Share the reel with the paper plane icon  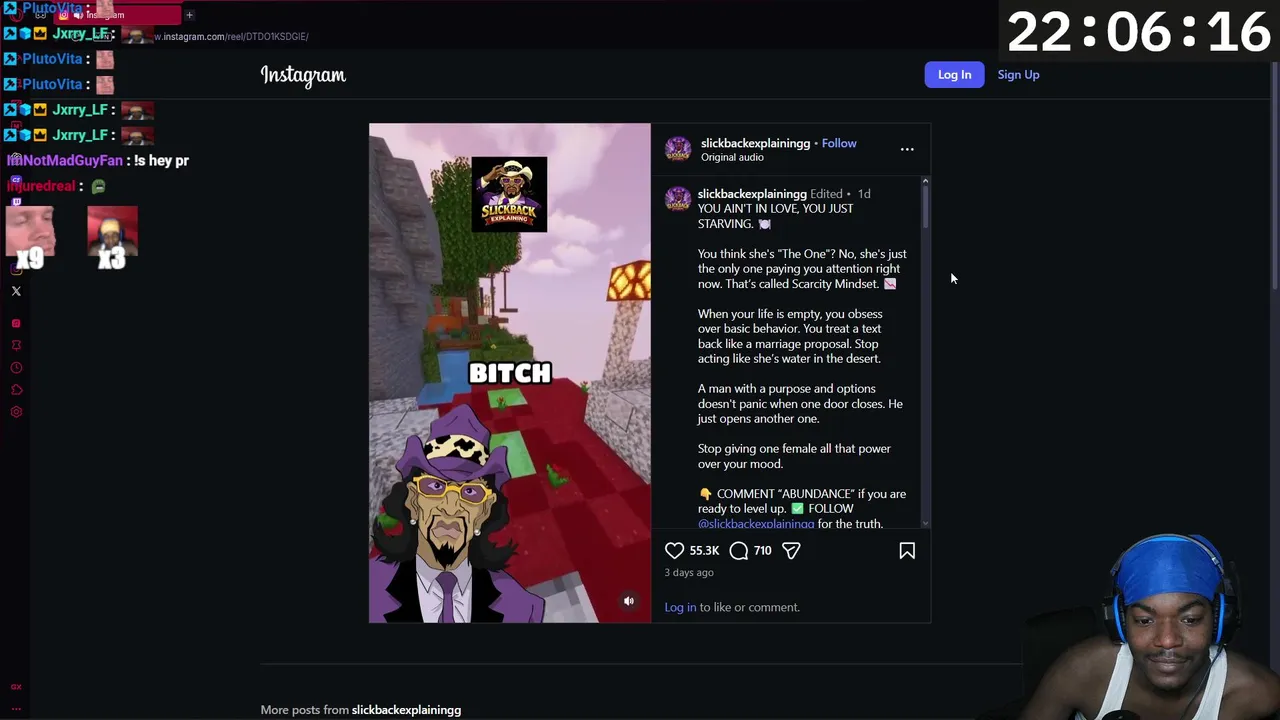point(791,551)
